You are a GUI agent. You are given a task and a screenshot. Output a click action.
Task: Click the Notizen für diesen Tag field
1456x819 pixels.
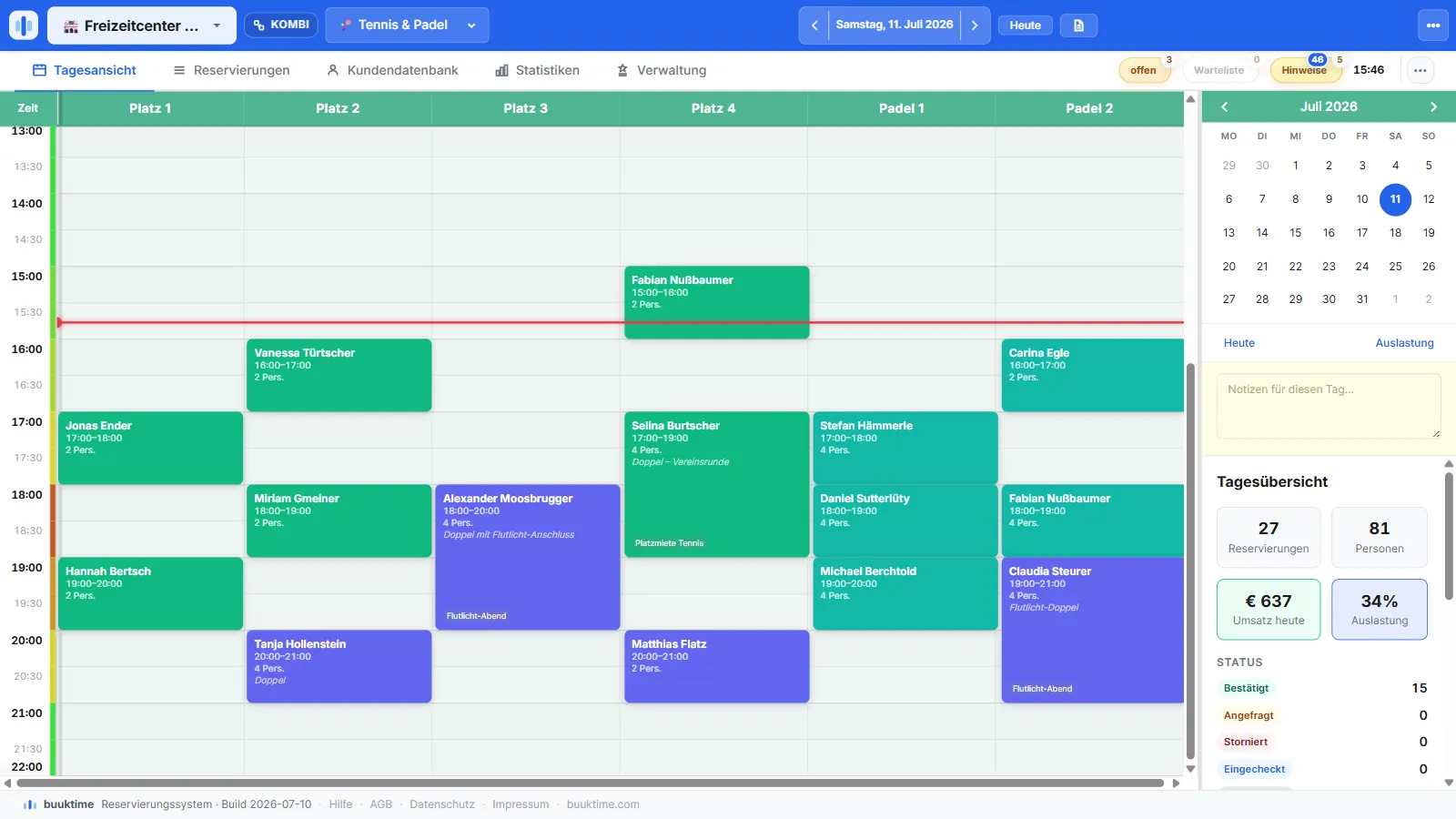pos(1329,406)
